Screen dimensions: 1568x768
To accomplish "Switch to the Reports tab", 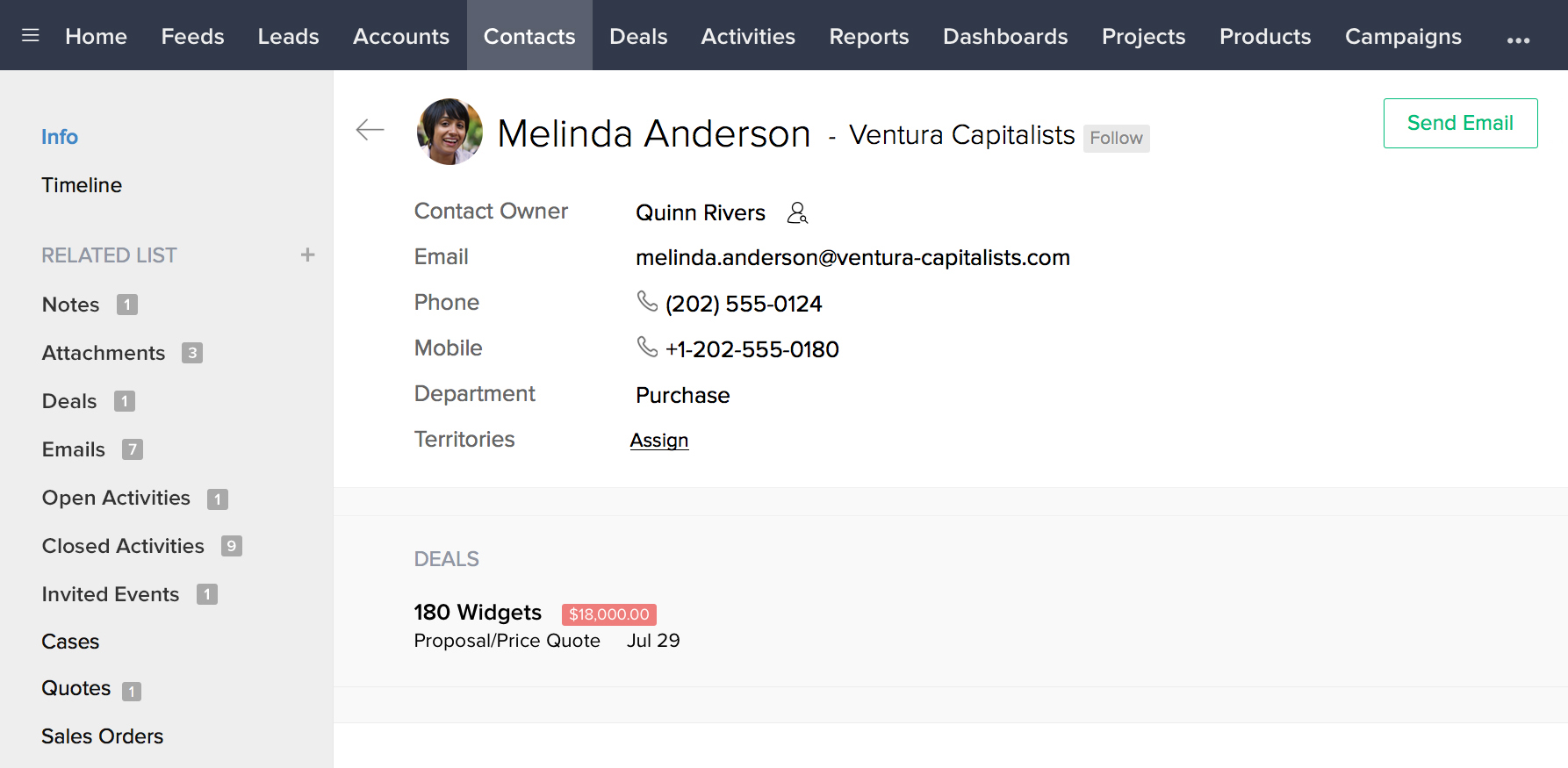I will click(x=869, y=36).
